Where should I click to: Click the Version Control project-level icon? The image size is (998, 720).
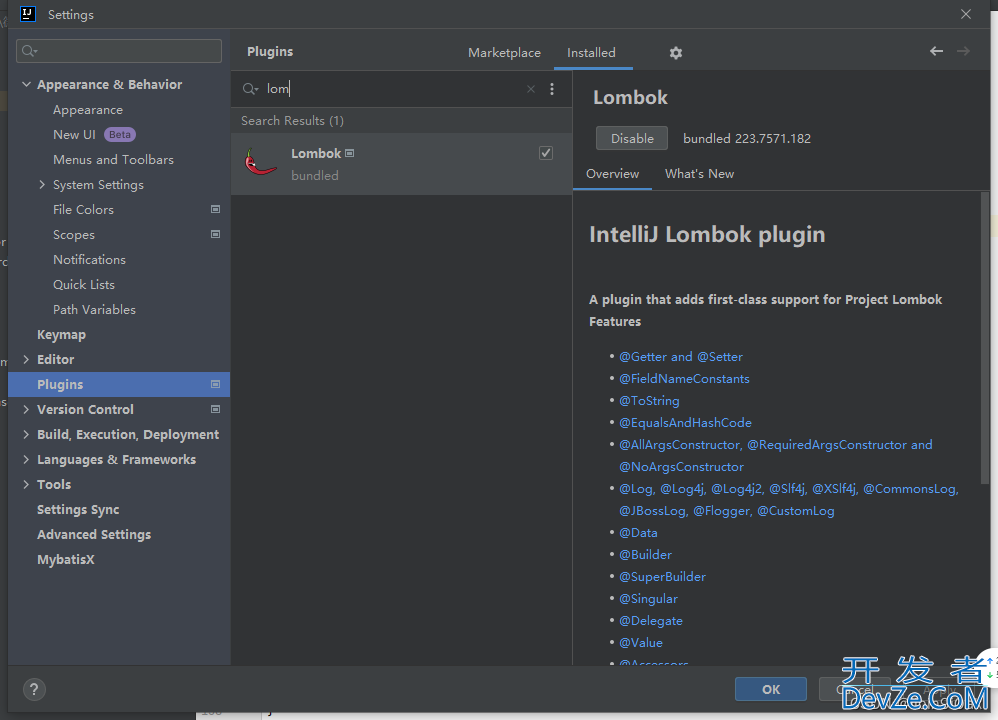[x=216, y=409]
